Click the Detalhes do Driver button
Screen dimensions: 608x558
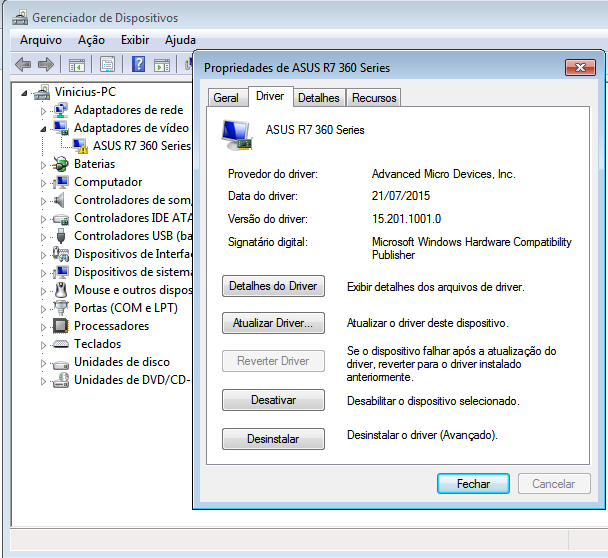coord(273,286)
